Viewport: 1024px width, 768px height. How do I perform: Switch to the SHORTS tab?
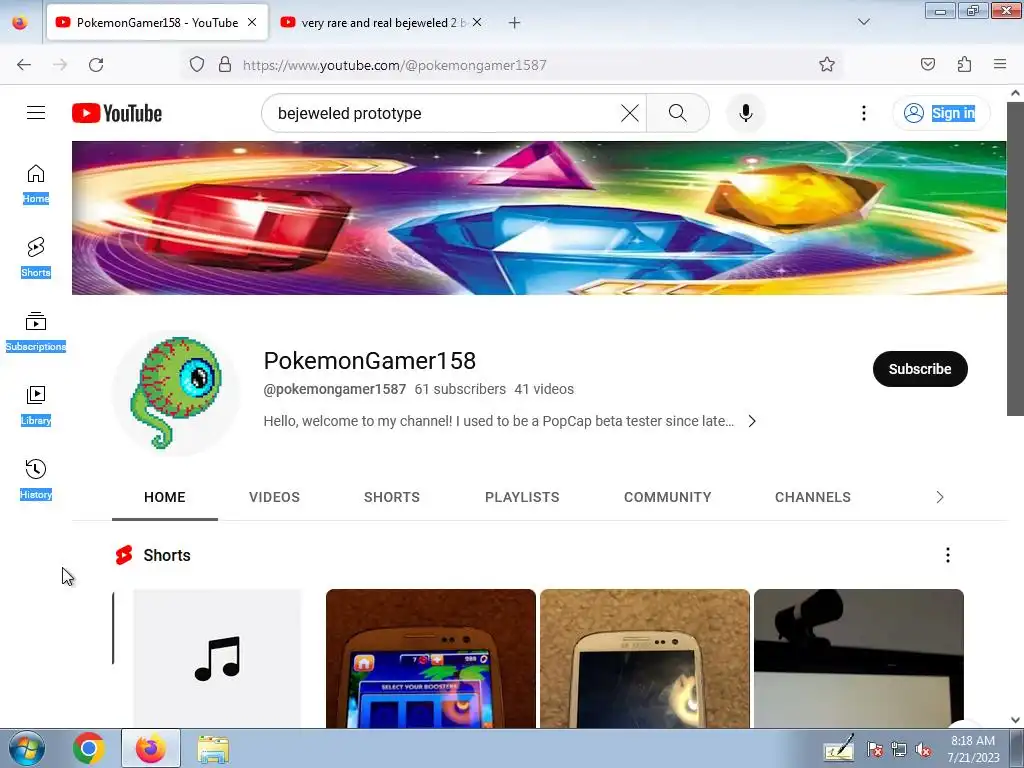[392, 497]
